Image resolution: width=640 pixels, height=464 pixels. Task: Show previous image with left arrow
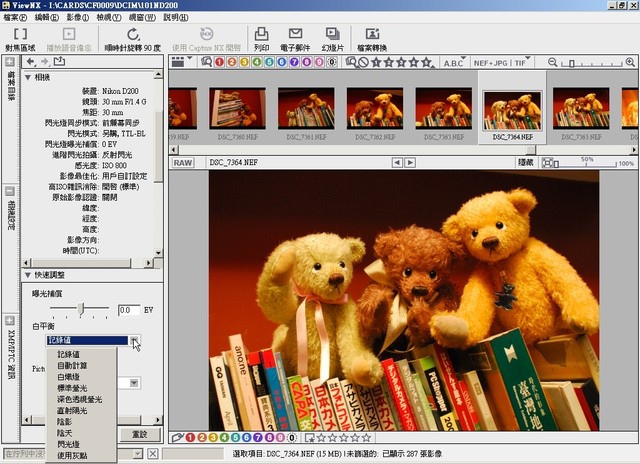click(x=397, y=162)
